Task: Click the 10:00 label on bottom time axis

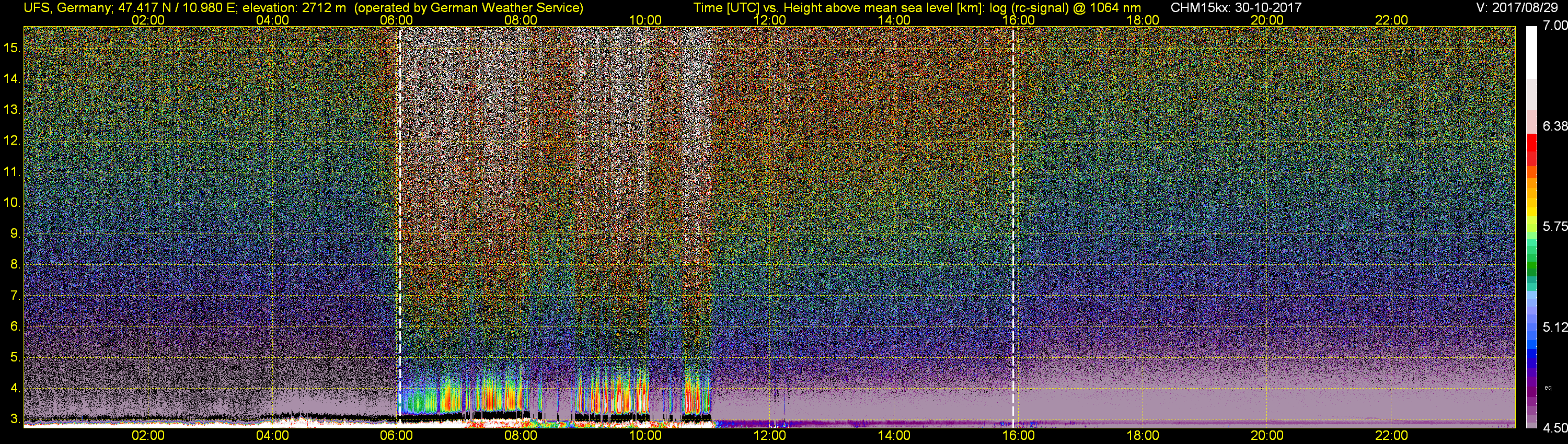Action: coord(645,436)
